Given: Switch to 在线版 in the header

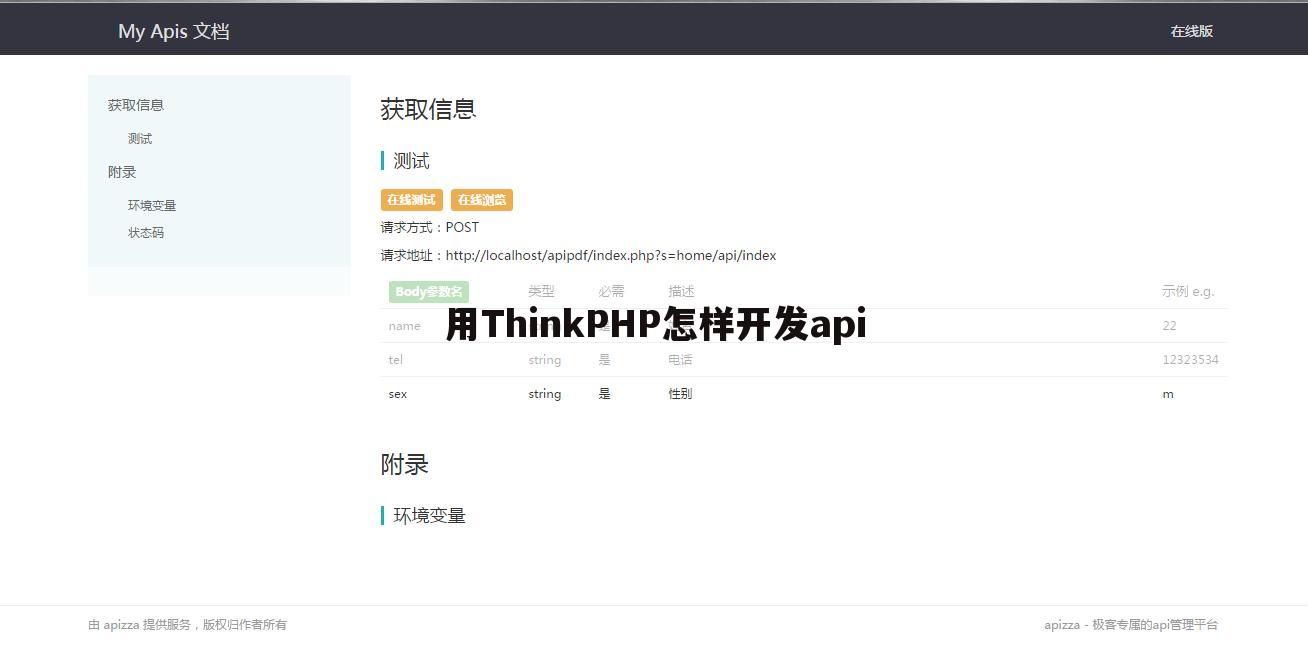Looking at the screenshot, I should [x=1191, y=31].
